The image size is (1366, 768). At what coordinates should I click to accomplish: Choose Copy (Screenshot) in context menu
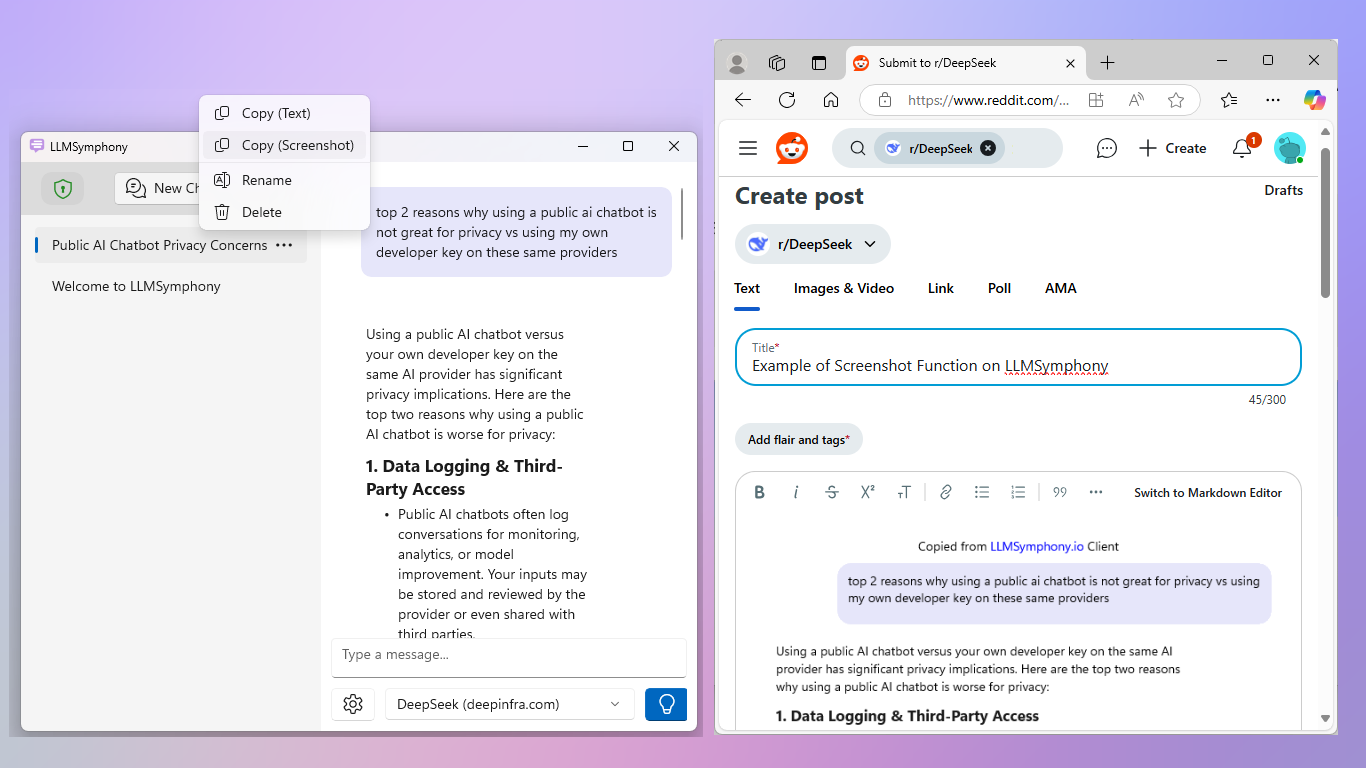pyautogui.click(x=284, y=145)
